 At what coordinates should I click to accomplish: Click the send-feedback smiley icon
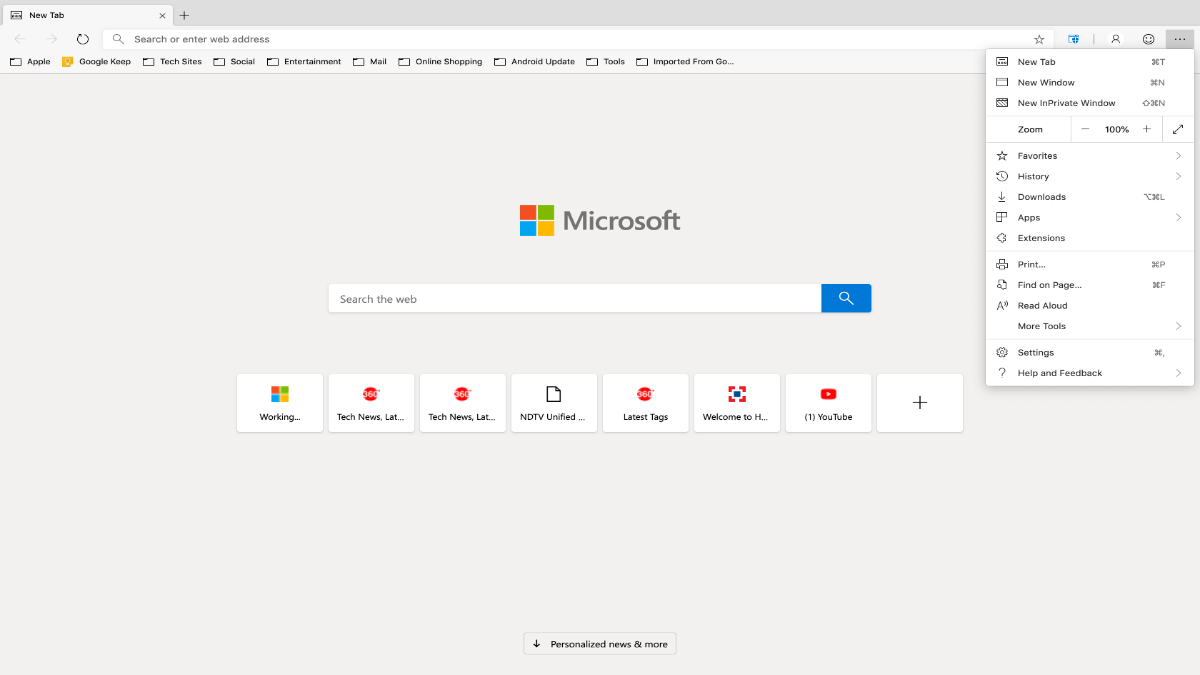1148,38
